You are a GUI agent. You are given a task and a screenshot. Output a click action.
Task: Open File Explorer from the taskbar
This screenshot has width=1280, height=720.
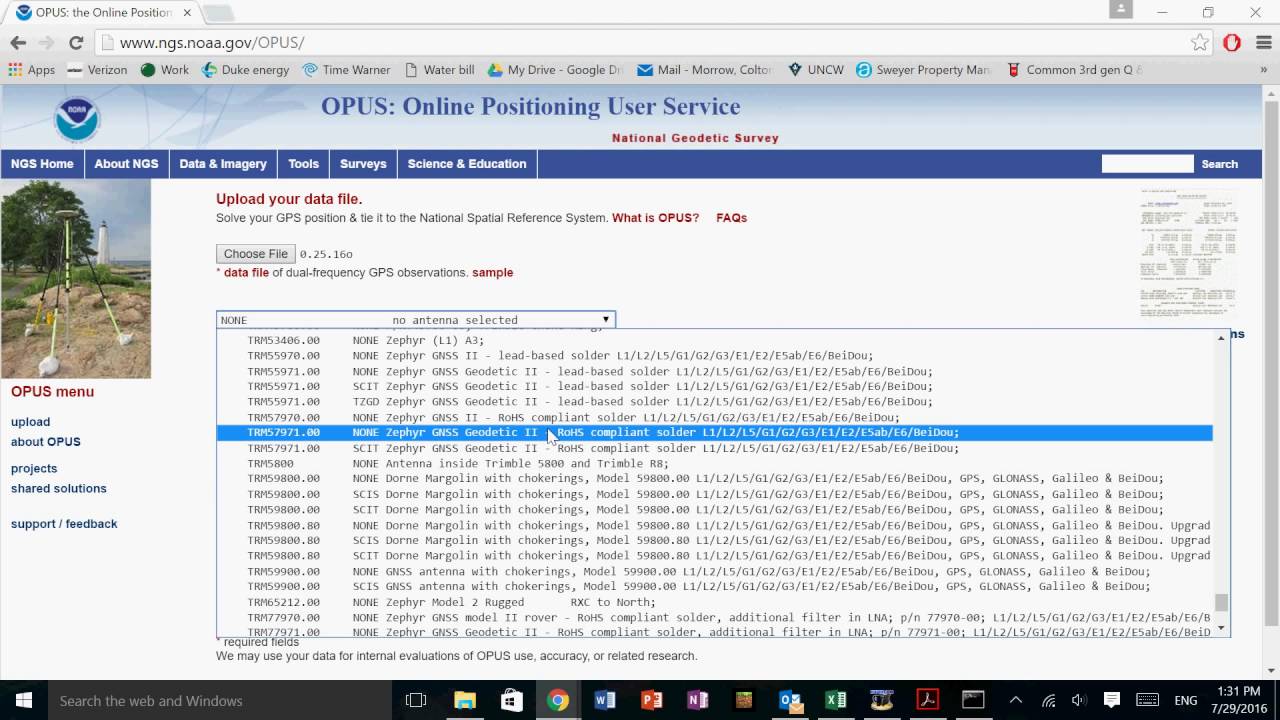[465, 700]
